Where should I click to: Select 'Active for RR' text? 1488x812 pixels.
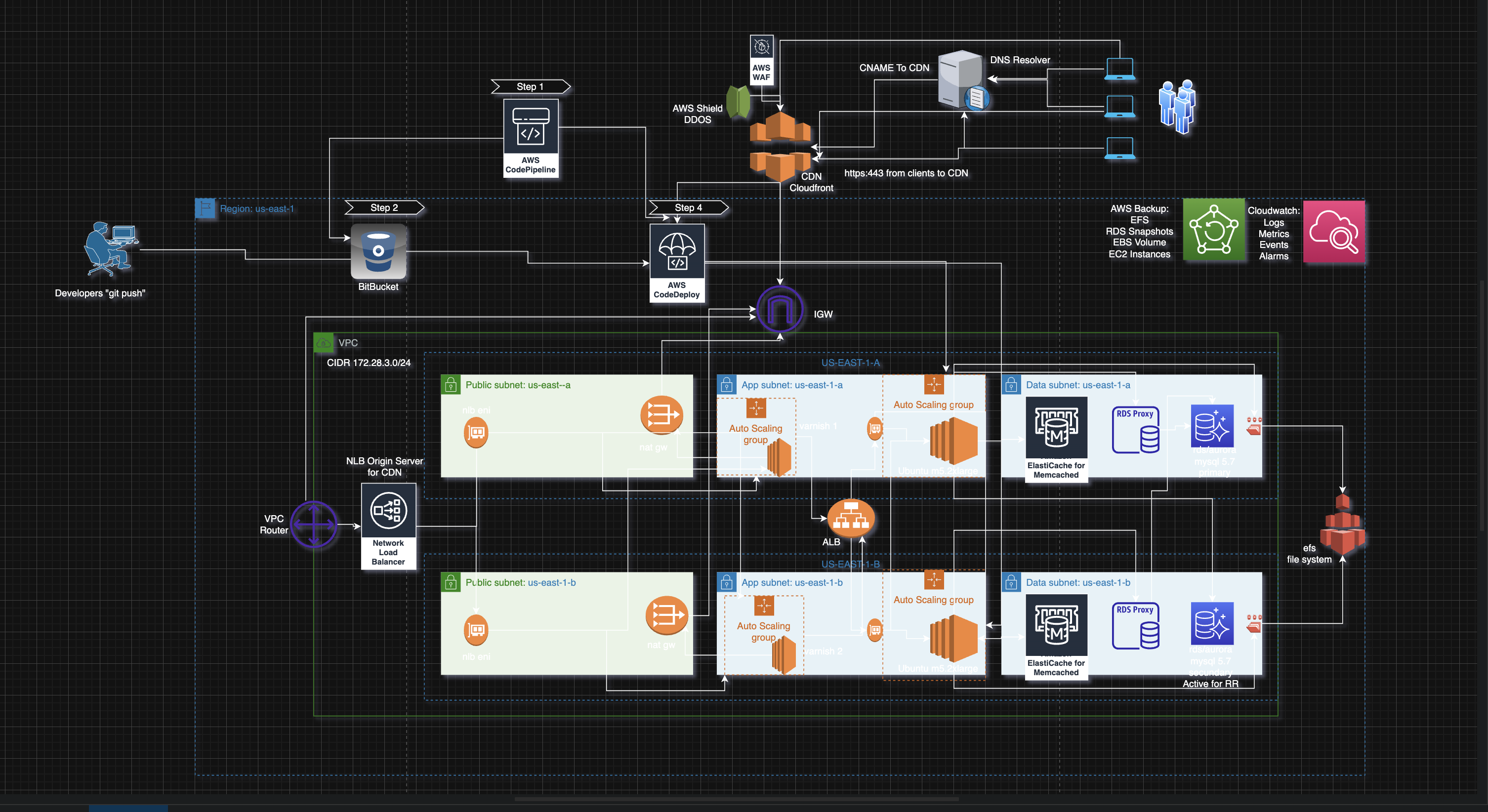pyautogui.click(x=1210, y=683)
